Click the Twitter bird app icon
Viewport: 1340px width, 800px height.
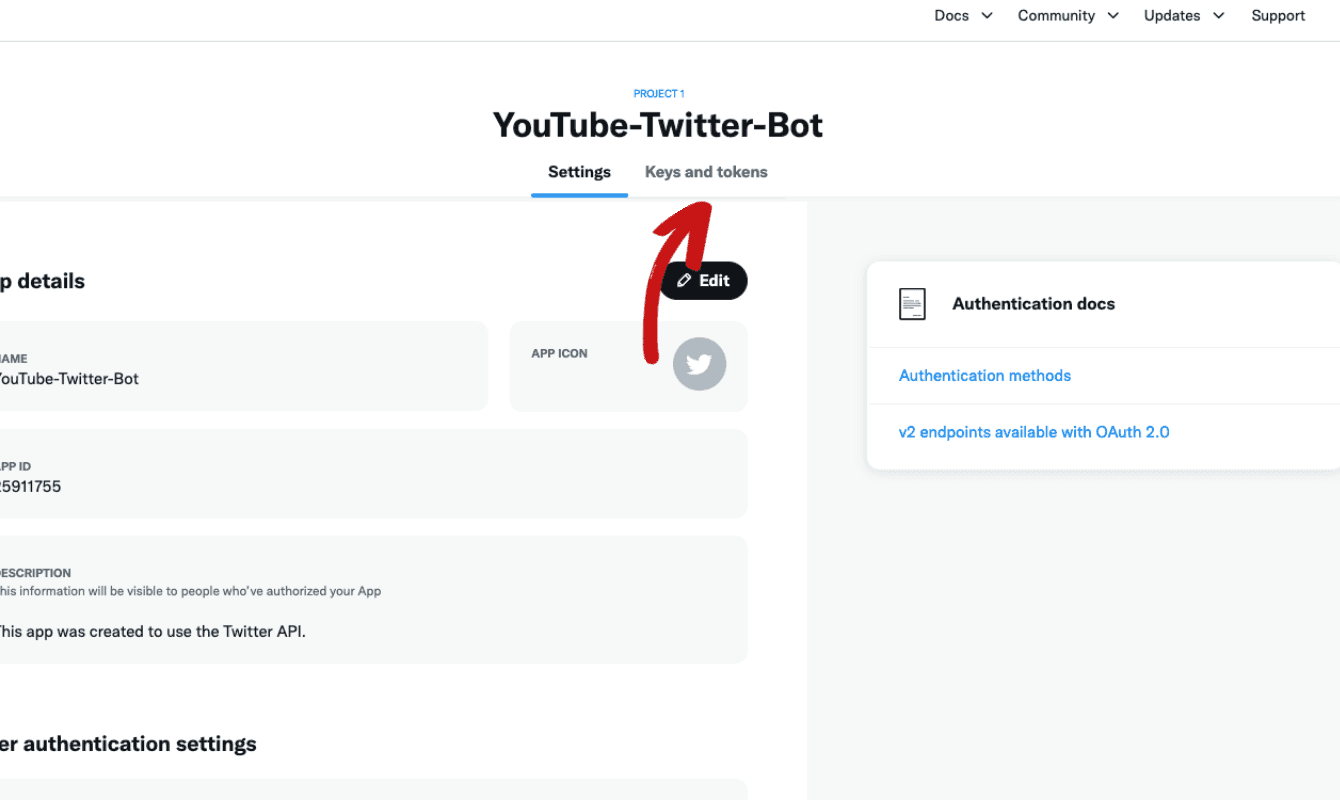point(699,364)
